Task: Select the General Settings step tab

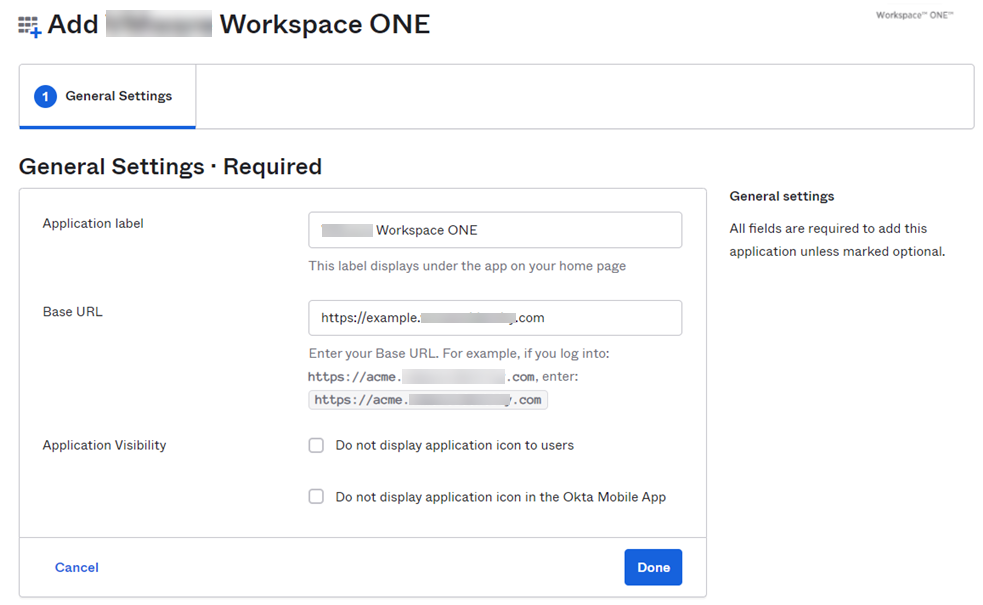Action: (x=107, y=97)
